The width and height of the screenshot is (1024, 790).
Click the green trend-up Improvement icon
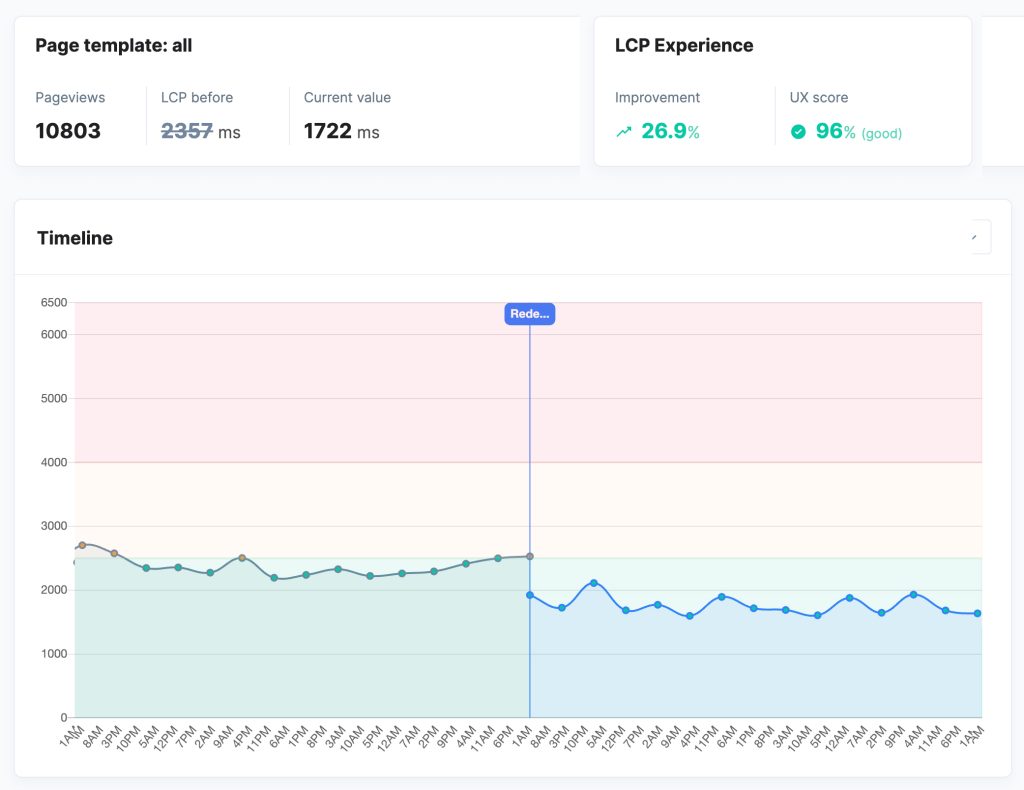click(624, 131)
